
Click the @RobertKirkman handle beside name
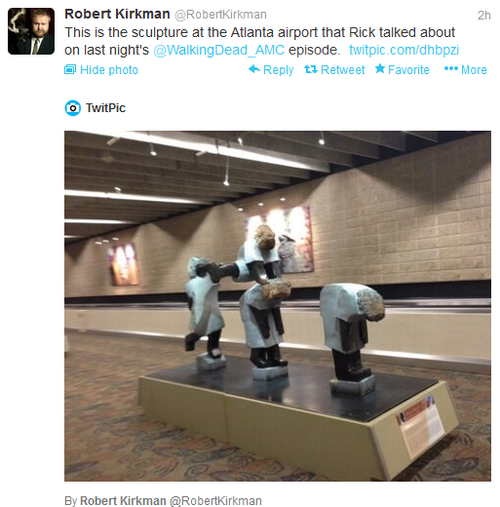(221, 15)
